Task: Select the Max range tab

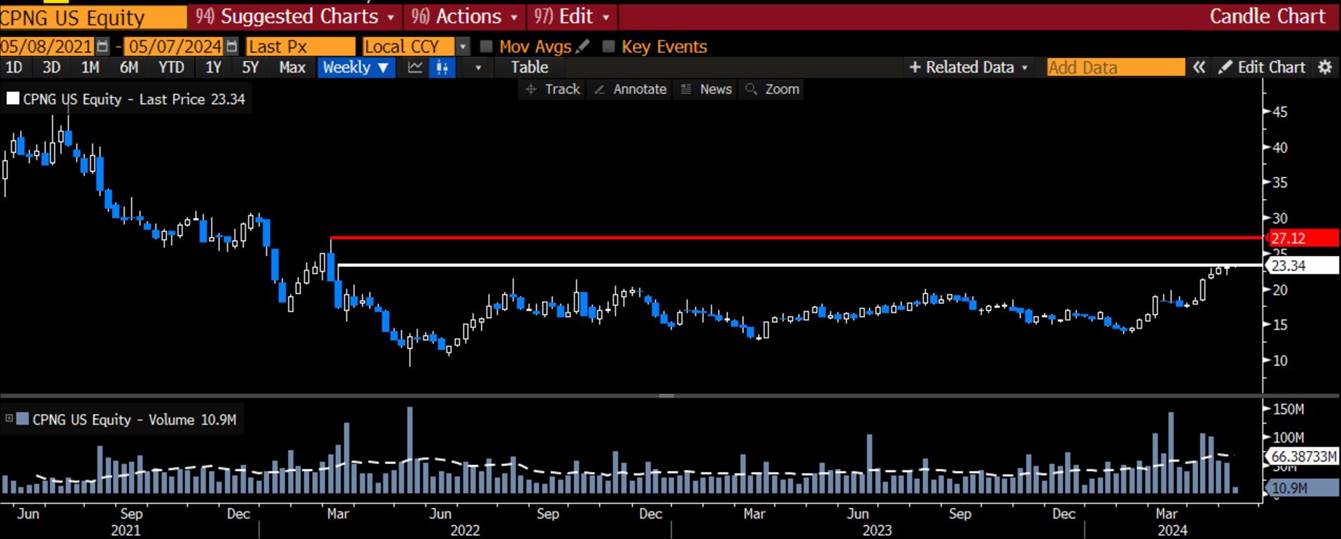Action: 292,67
